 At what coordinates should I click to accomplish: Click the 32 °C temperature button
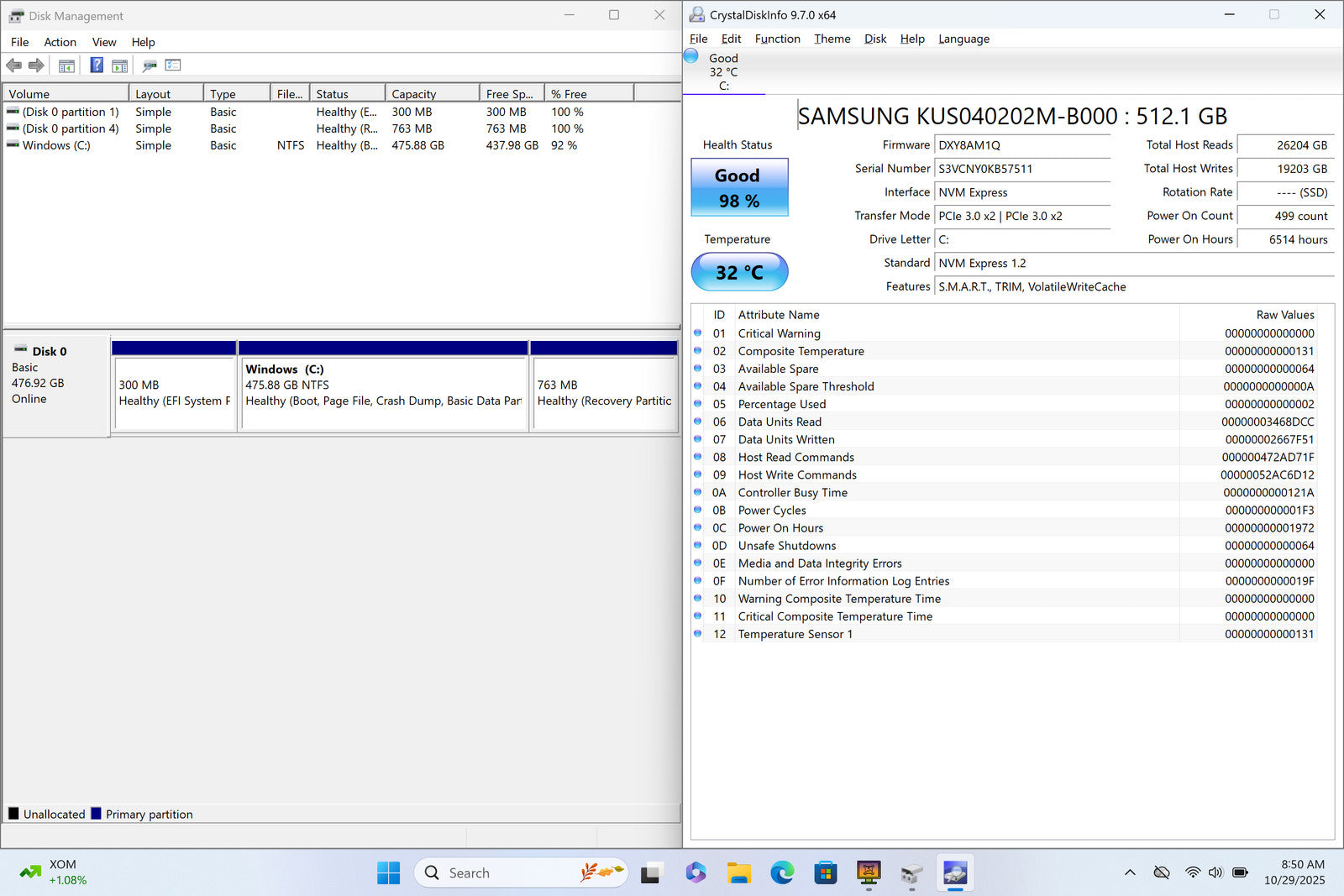(739, 272)
